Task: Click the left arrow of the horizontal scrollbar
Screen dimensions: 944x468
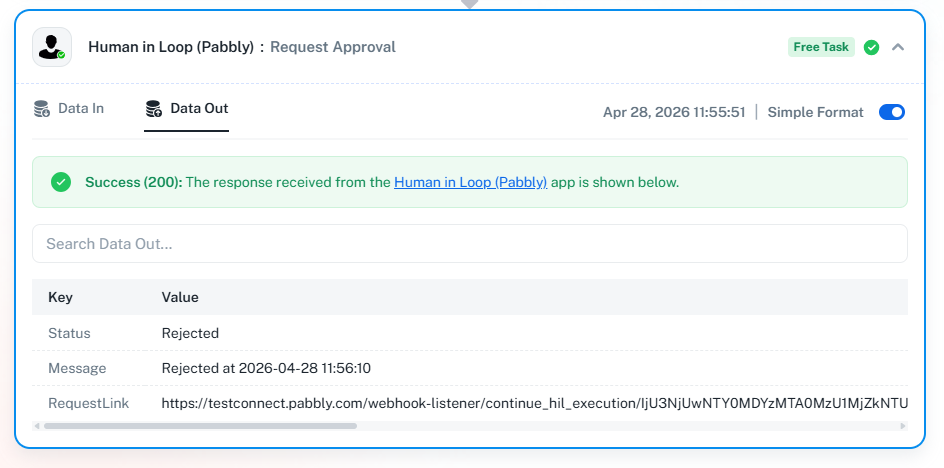Action: [x=38, y=425]
